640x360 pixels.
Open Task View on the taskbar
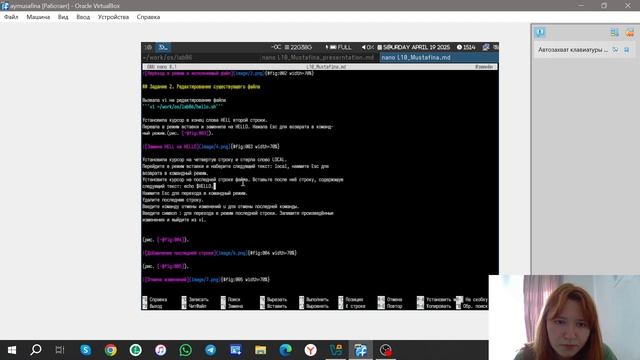60,350
